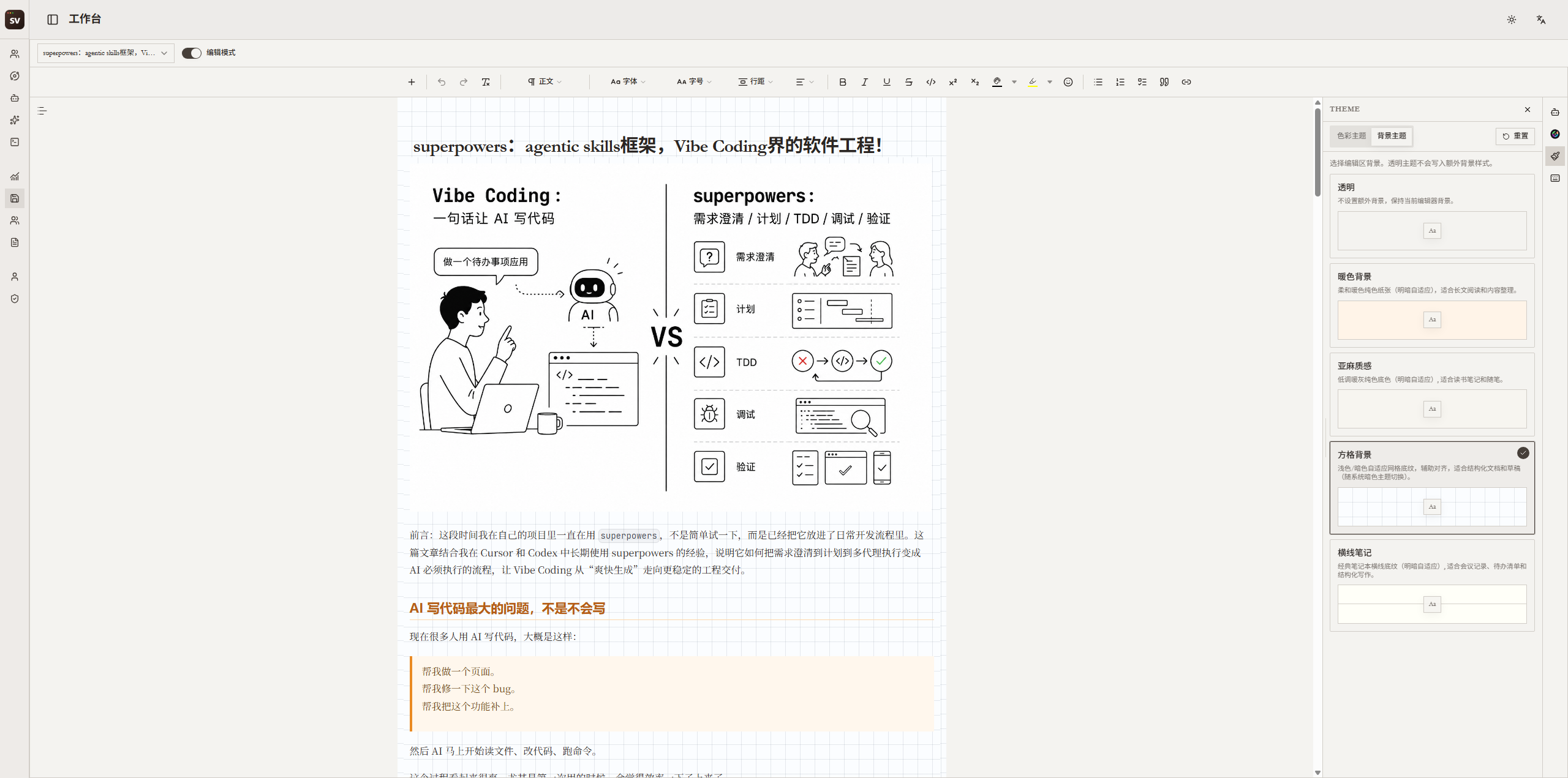This screenshot has width=1568, height=778.
Task: Apply the yellow highlight color
Action: click(x=1033, y=82)
